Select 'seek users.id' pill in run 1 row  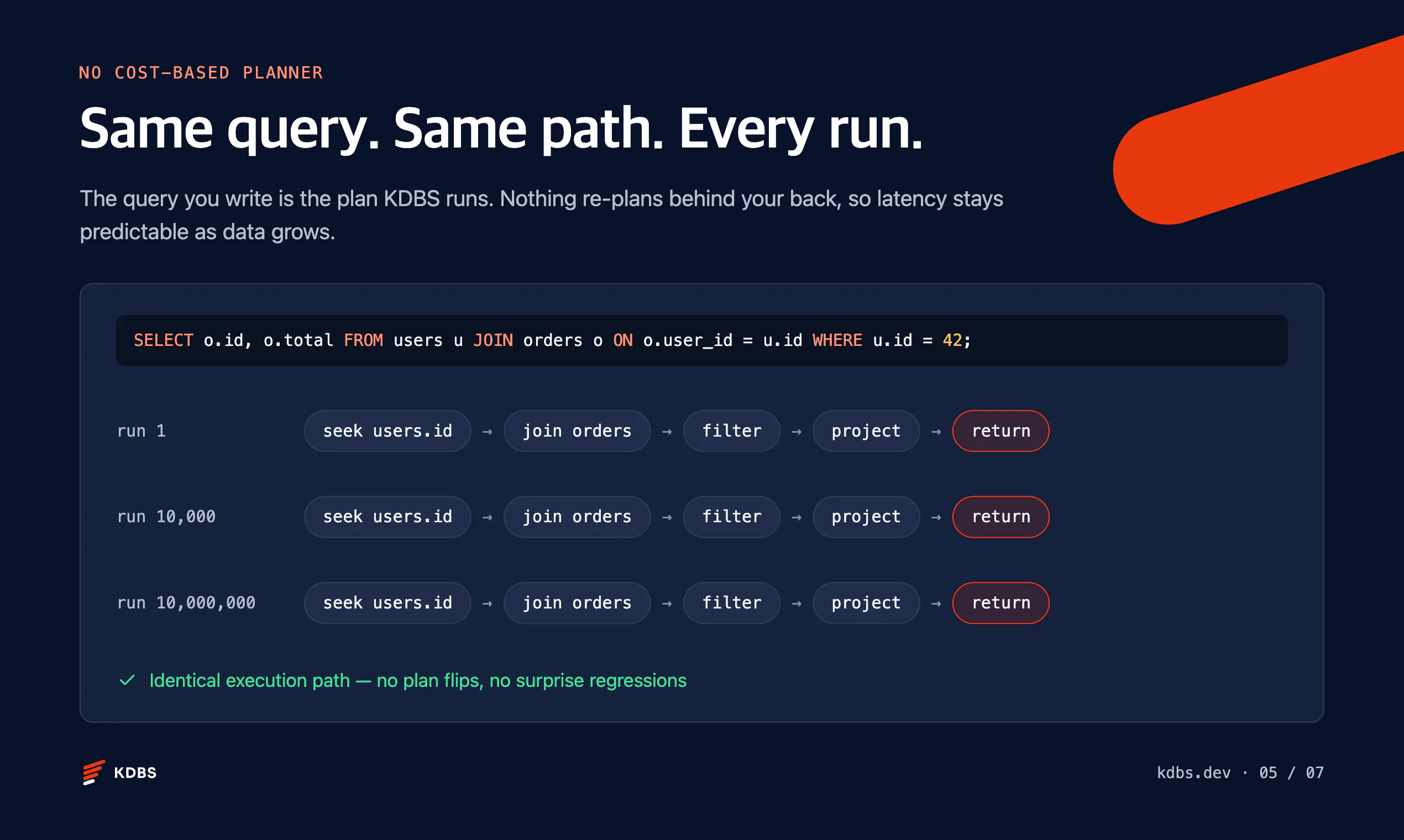click(x=387, y=431)
